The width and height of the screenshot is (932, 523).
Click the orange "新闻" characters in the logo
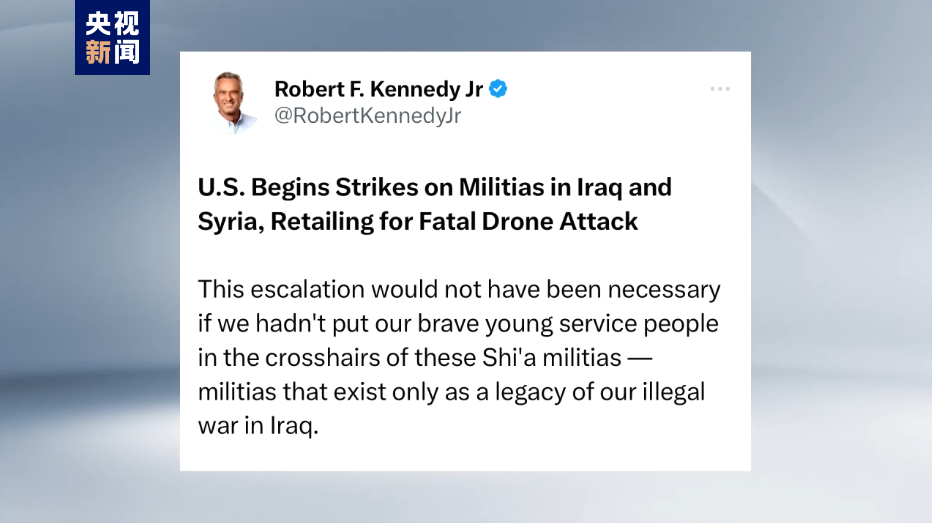coord(112,52)
